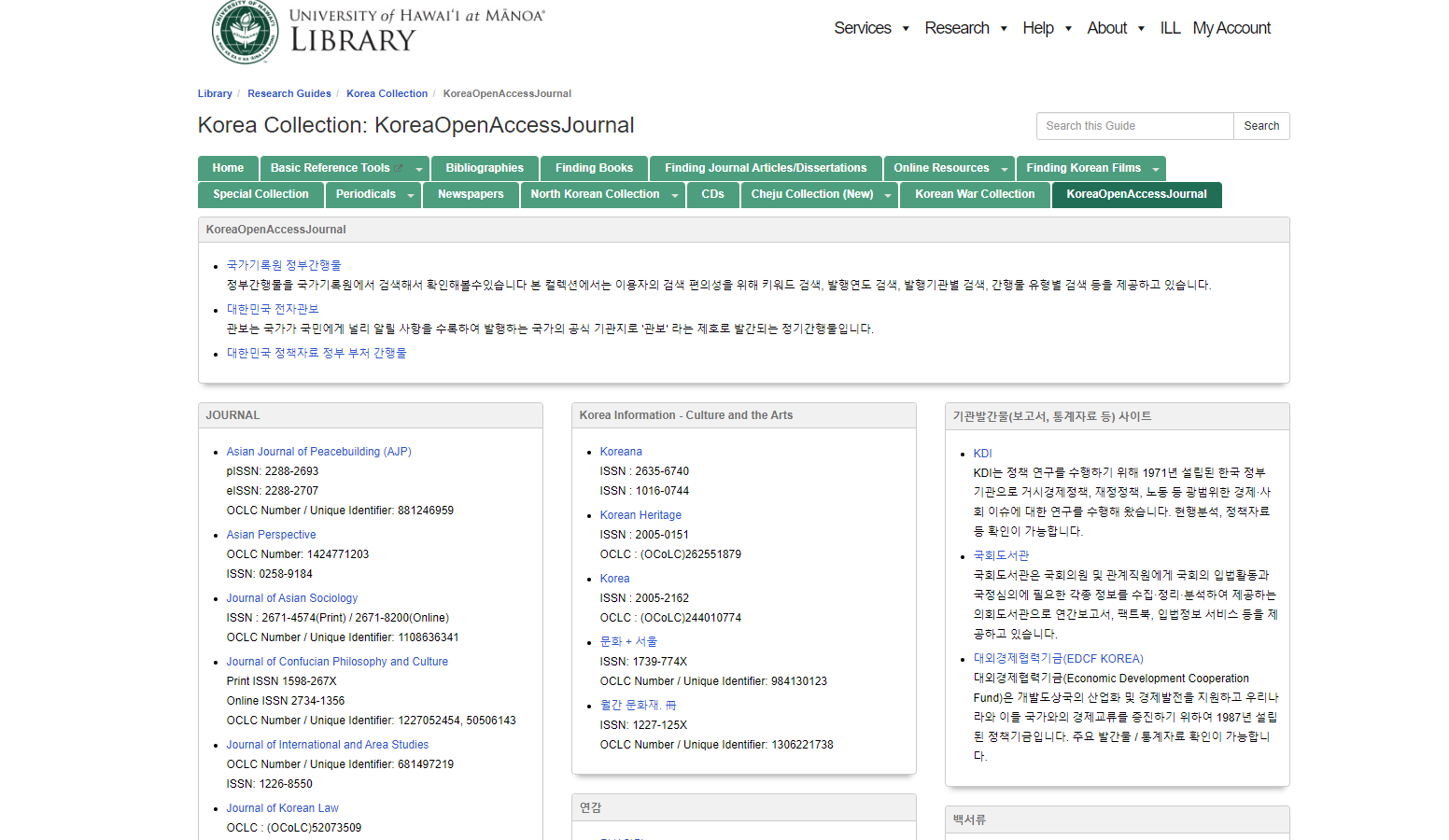Expand the Research menu arrow
The width and height of the screenshot is (1449, 840).
pyautogui.click(x=1004, y=29)
